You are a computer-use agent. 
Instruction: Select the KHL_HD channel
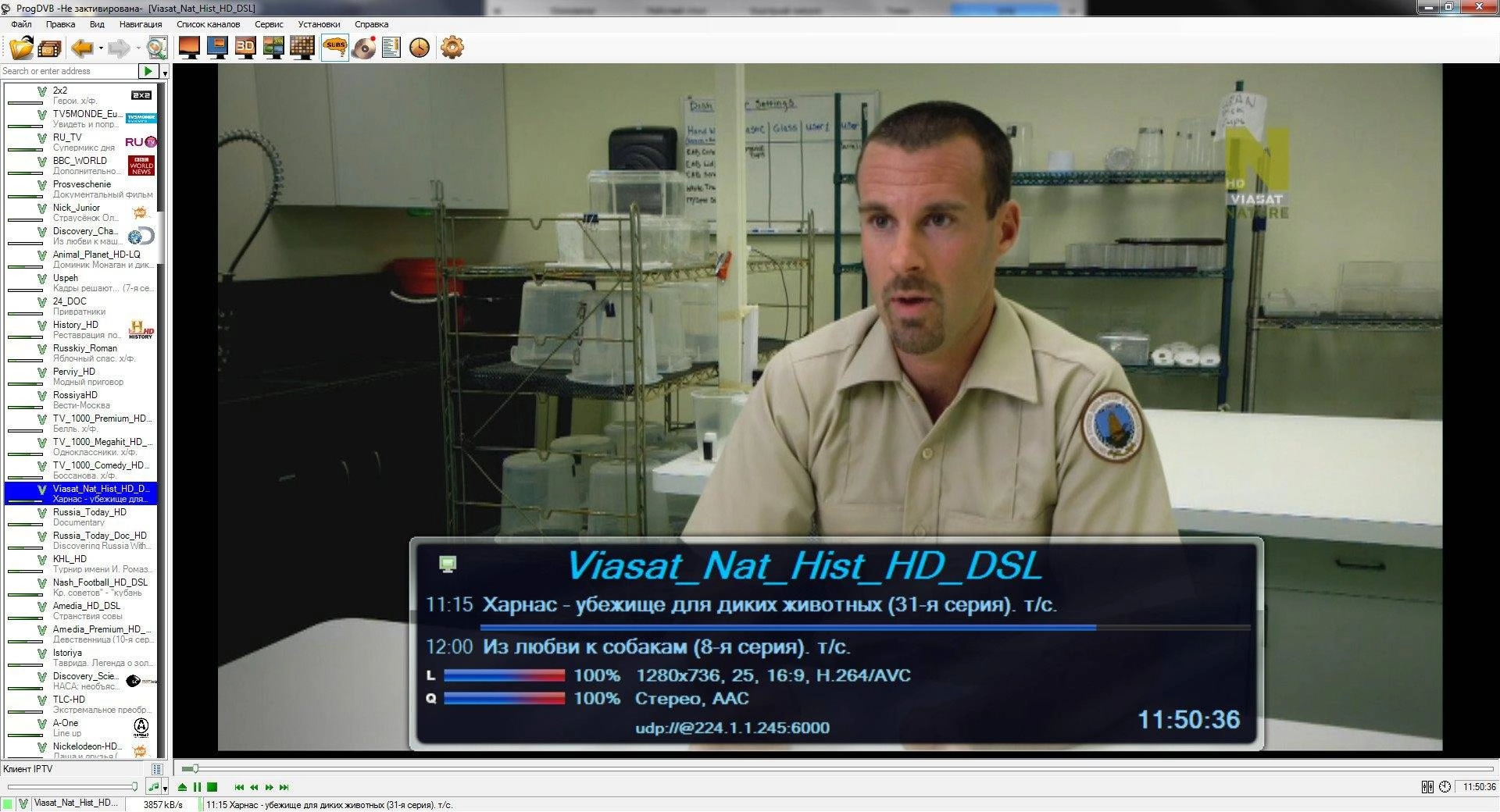coord(81,564)
